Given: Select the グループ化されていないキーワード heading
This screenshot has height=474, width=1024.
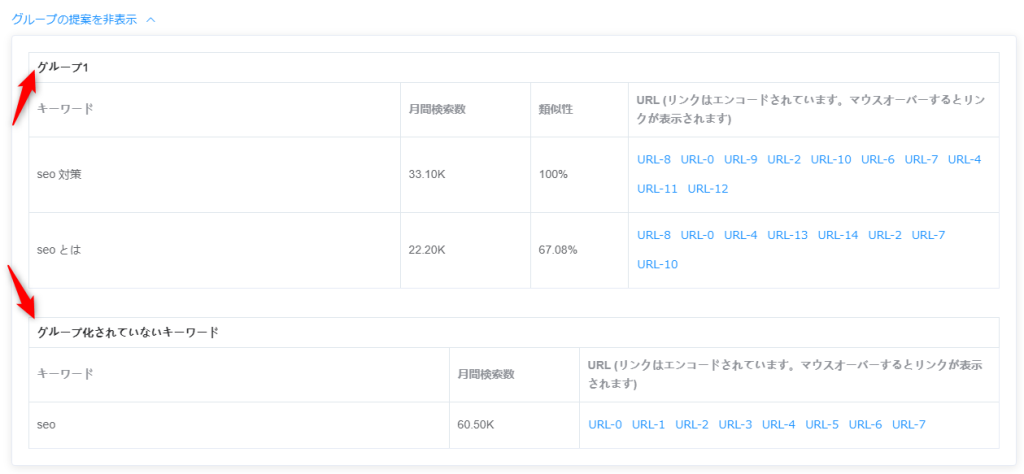Looking at the screenshot, I should 127,332.
